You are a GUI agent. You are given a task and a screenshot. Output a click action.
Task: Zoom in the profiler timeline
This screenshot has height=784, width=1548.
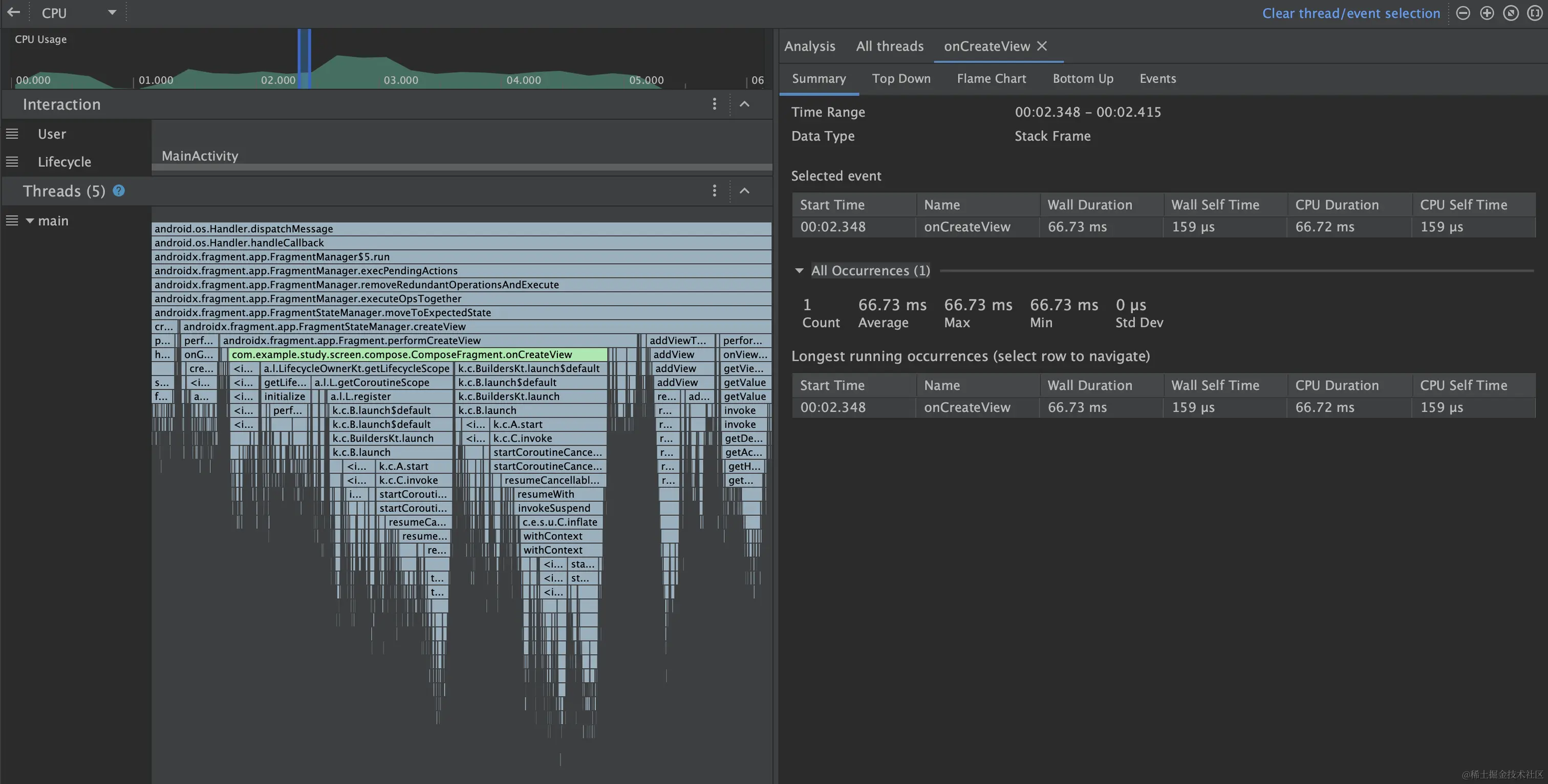1487,13
